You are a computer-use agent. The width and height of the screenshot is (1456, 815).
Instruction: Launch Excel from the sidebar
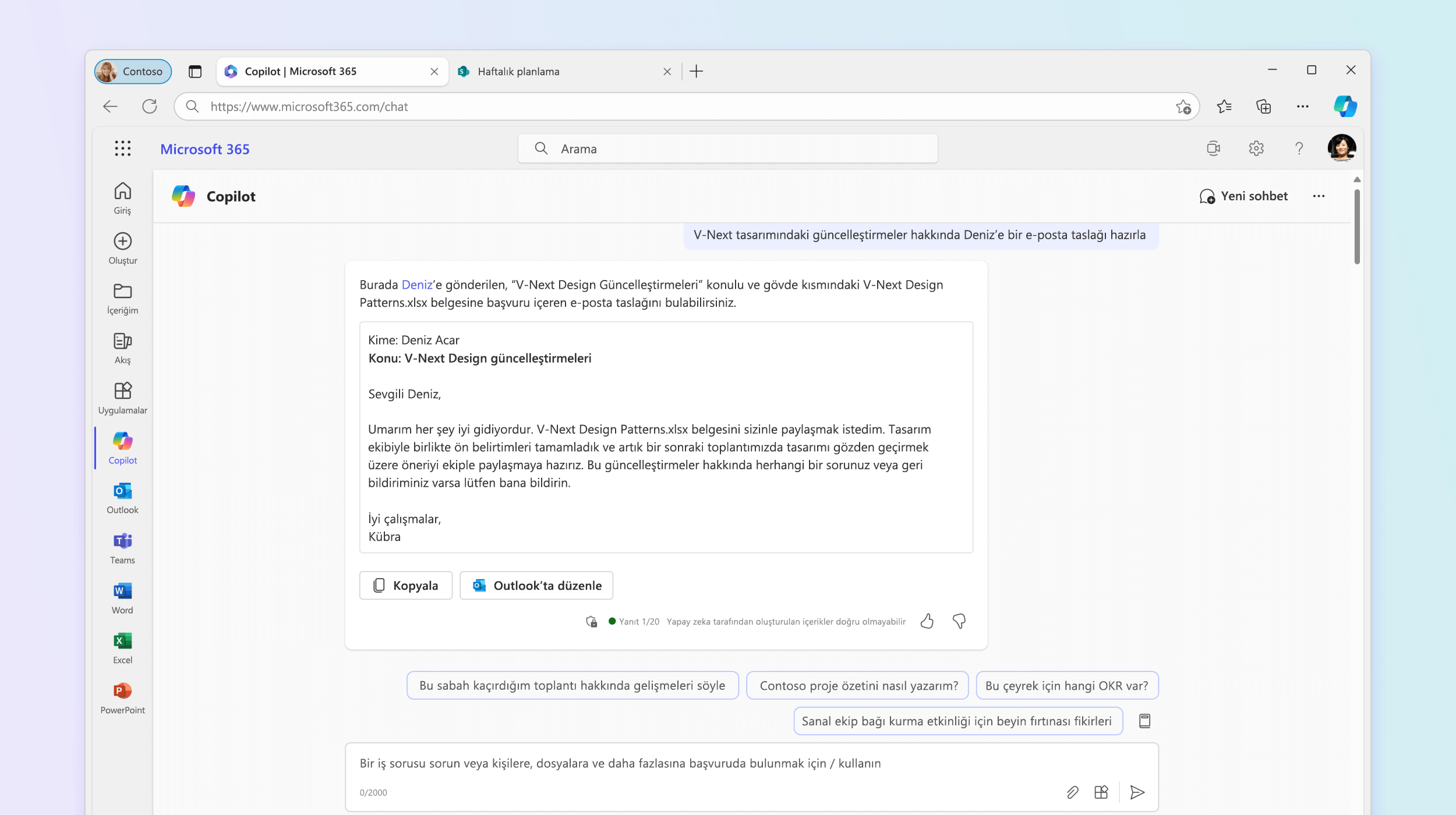tap(122, 649)
